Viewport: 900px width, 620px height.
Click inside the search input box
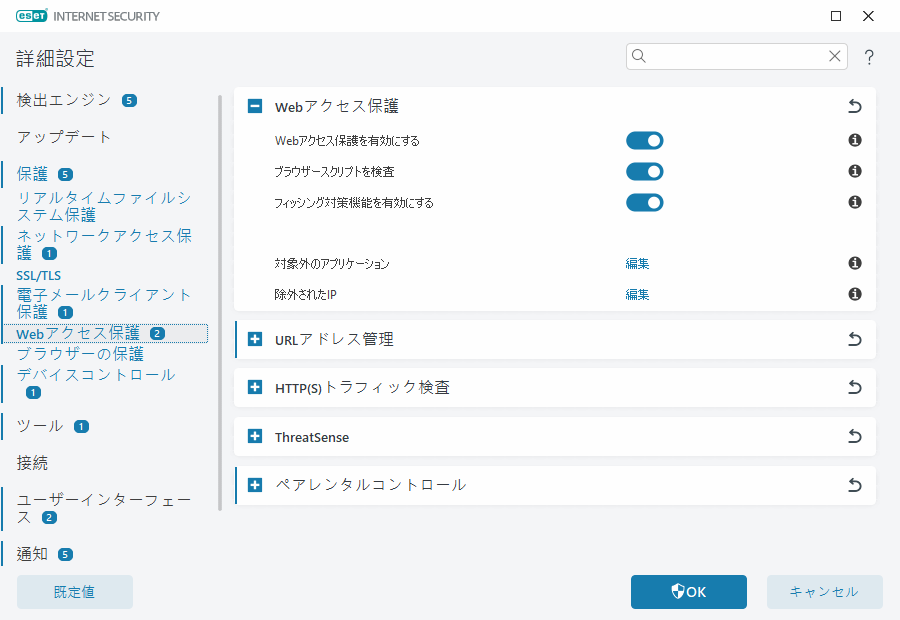point(730,57)
